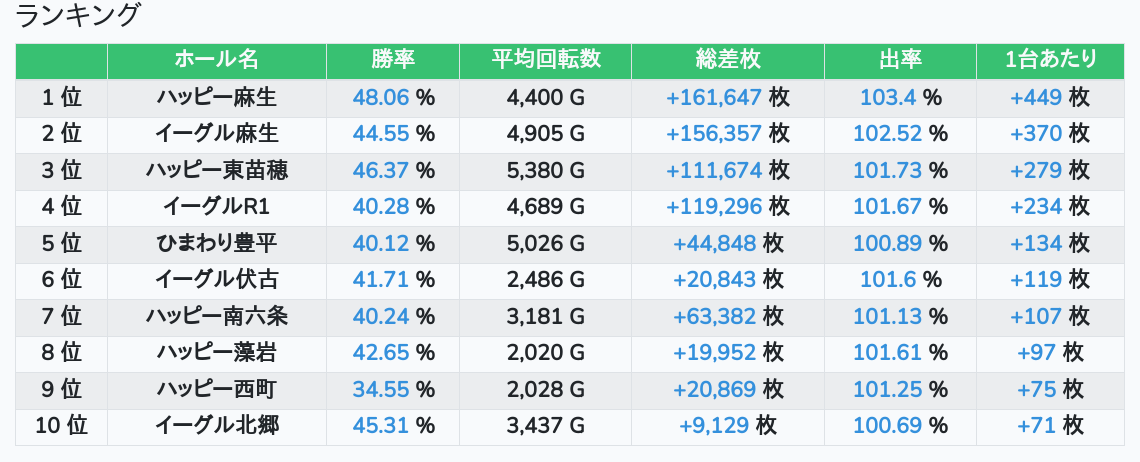Open the ハッピー麻生 hall entry
This screenshot has width=1140, height=462.
216,97
